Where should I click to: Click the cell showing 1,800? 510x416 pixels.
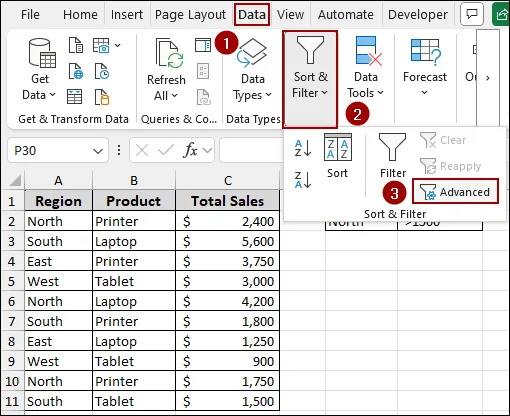click(227, 321)
